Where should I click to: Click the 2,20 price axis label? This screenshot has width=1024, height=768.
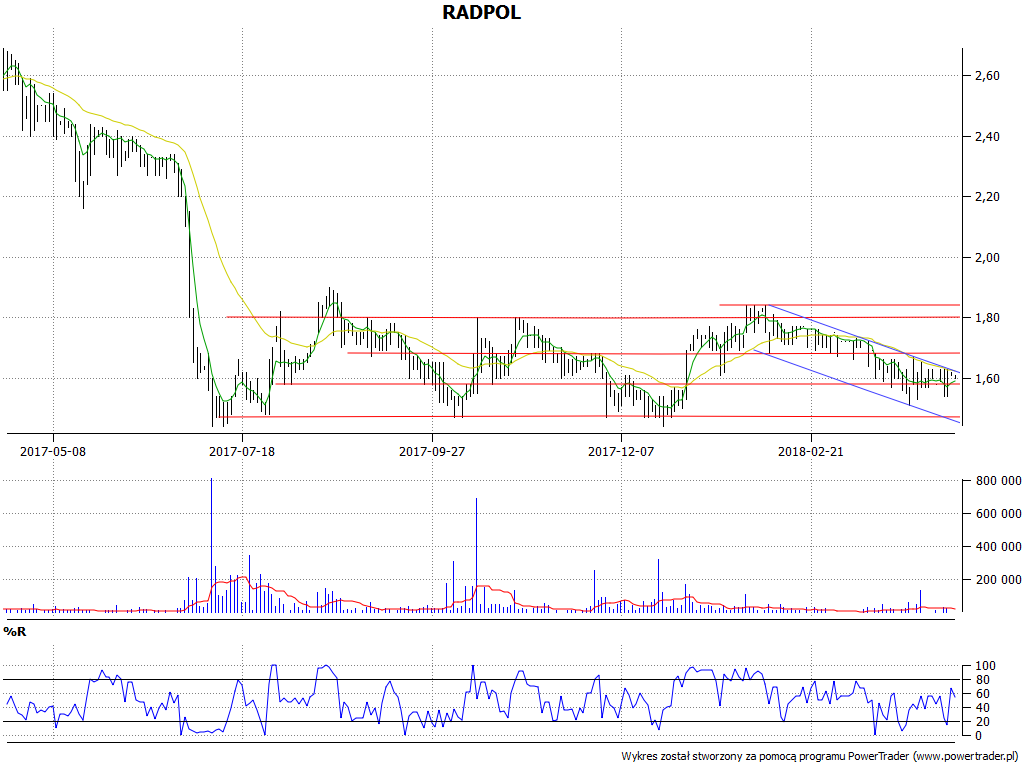coord(987,197)
